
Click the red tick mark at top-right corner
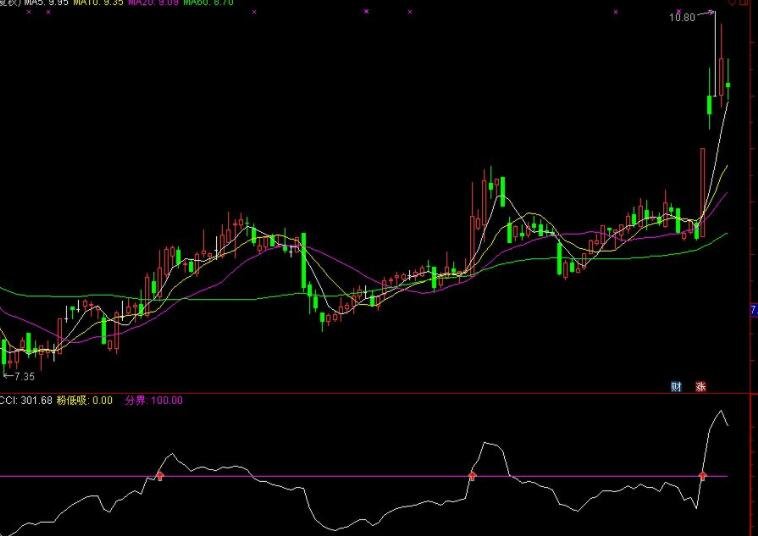click(x=741, y=3)
